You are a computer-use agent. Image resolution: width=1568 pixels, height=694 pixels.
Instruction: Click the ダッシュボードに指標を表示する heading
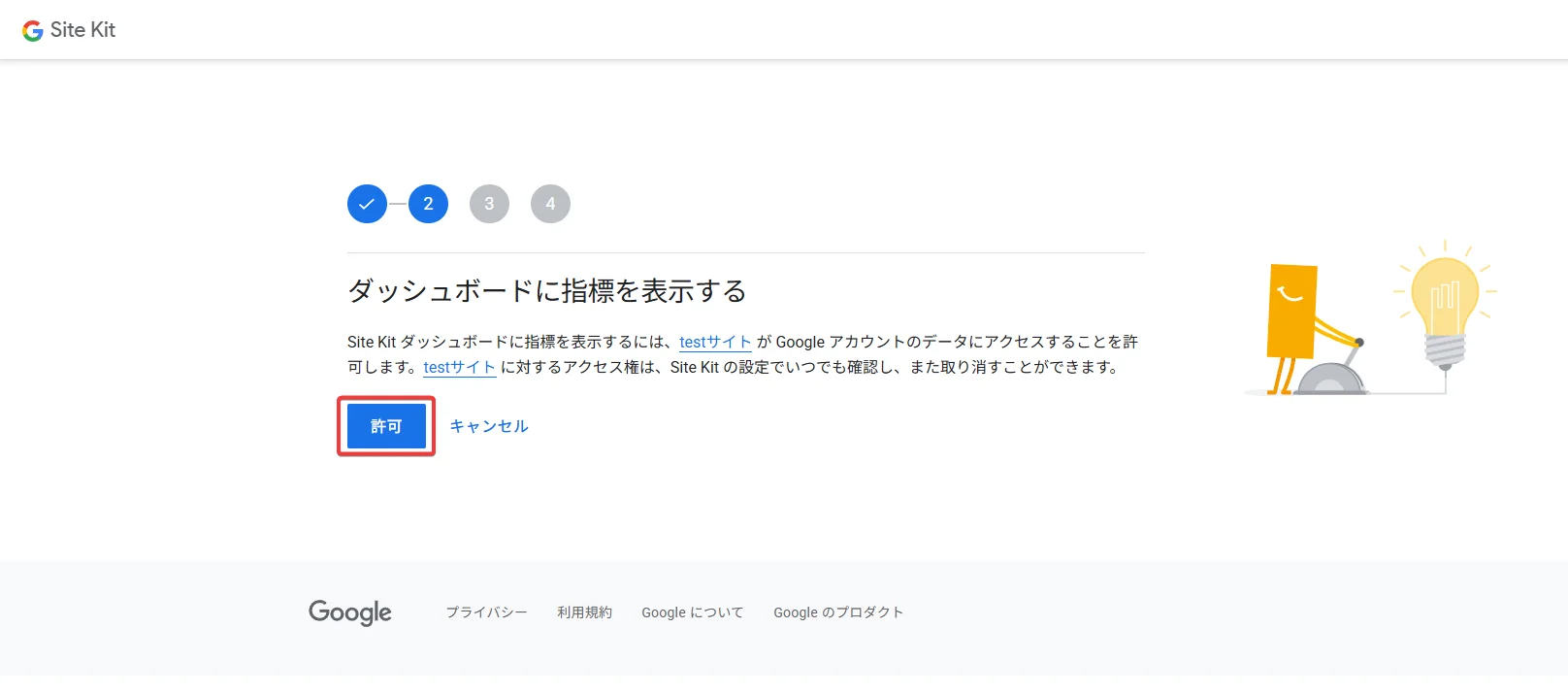click(547, 290)
